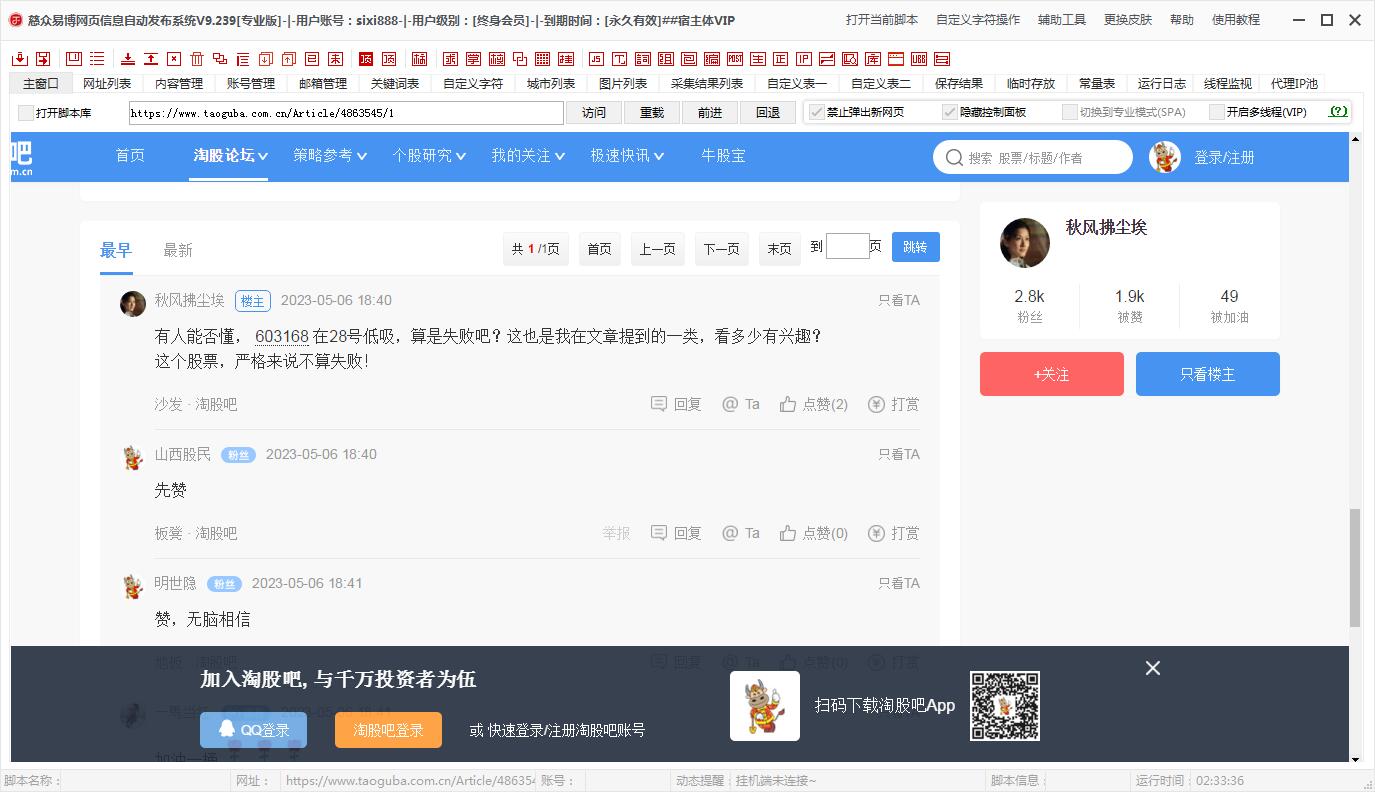Toggle the 切换到专业模式(SPA) checkbox
1375x792 pixels.
(1069, 112)
